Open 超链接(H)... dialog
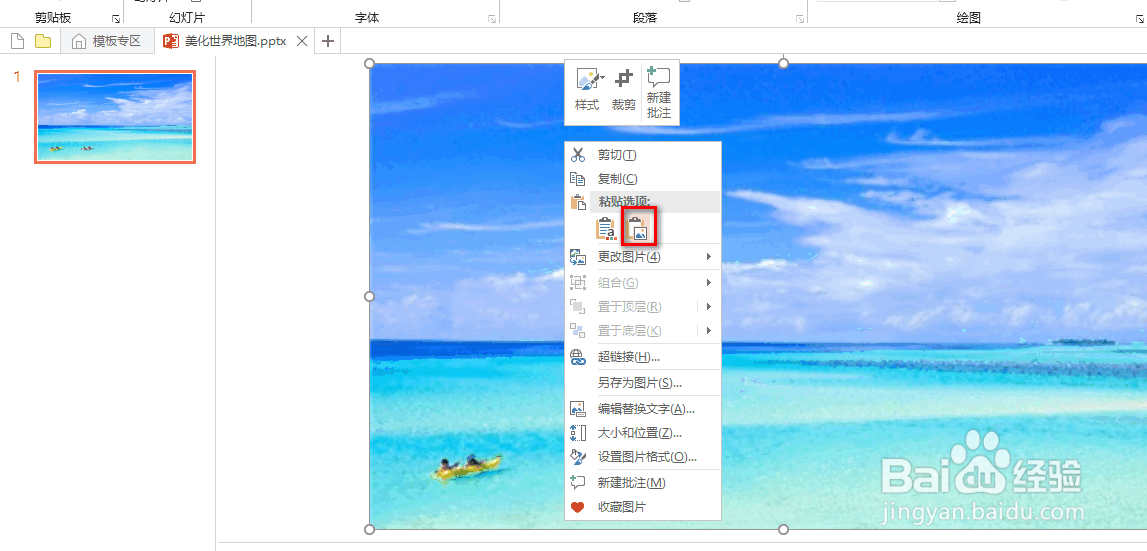The width and height of the screenshot is (1147, 551). coord(643,357)
